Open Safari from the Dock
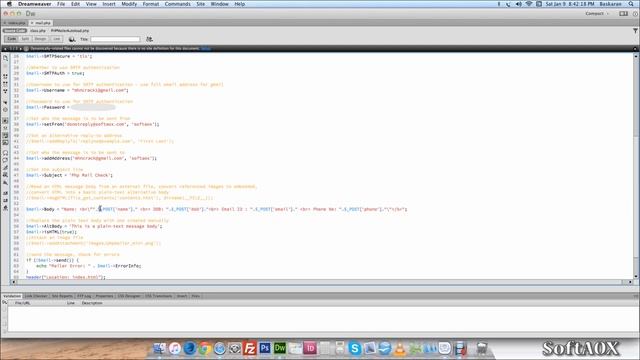Viewport: 640px width, 360px height. coord(220,348)
